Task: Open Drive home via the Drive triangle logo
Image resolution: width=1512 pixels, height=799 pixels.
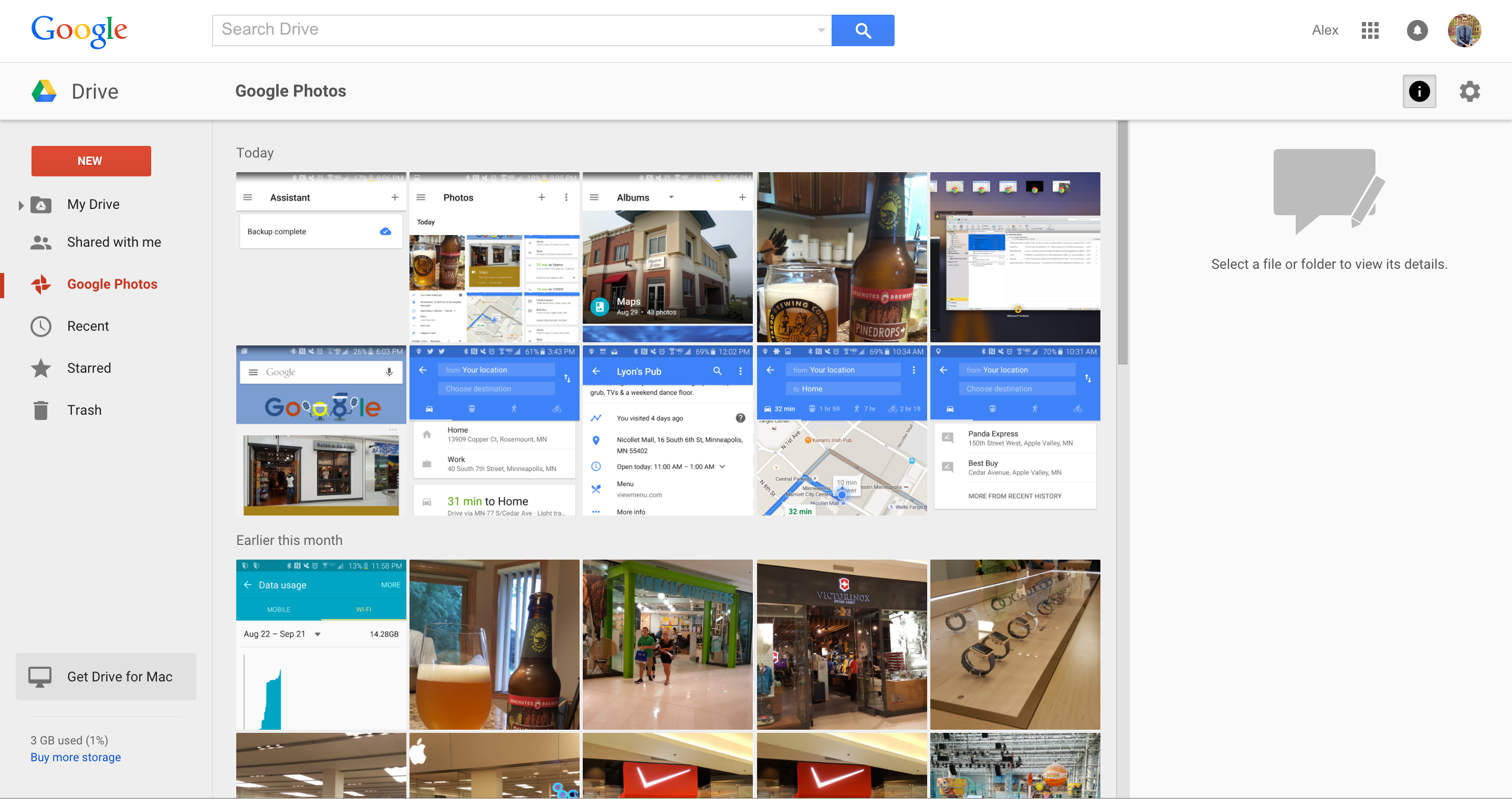Action: [45, 90]
